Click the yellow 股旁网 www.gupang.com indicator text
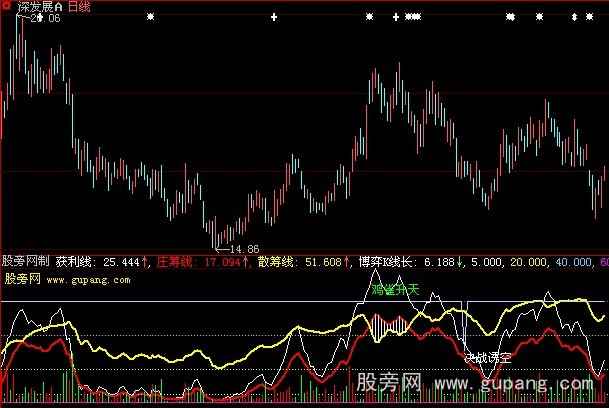Image resolution: width=609 pixels, height=408 pixels. [x=68, y=279]
